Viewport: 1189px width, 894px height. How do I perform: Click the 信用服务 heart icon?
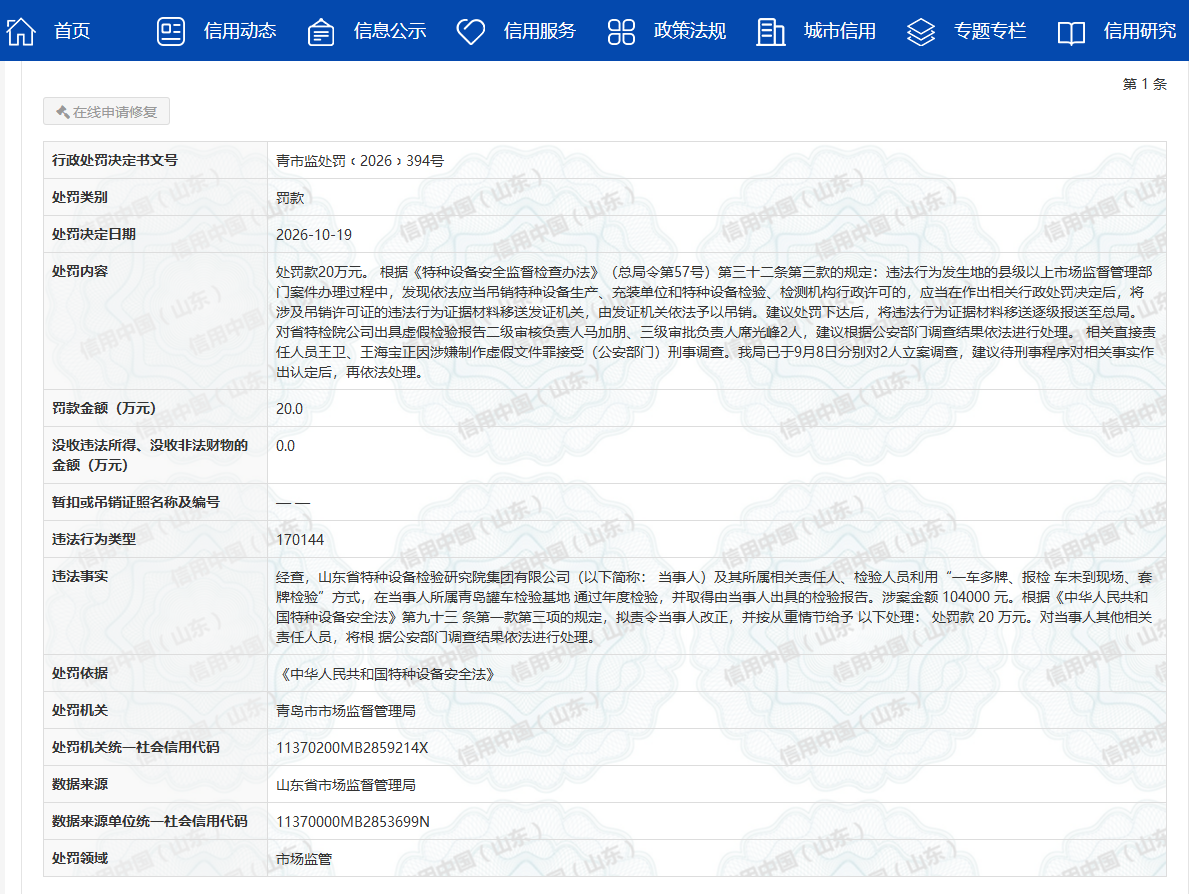[470, 31]
